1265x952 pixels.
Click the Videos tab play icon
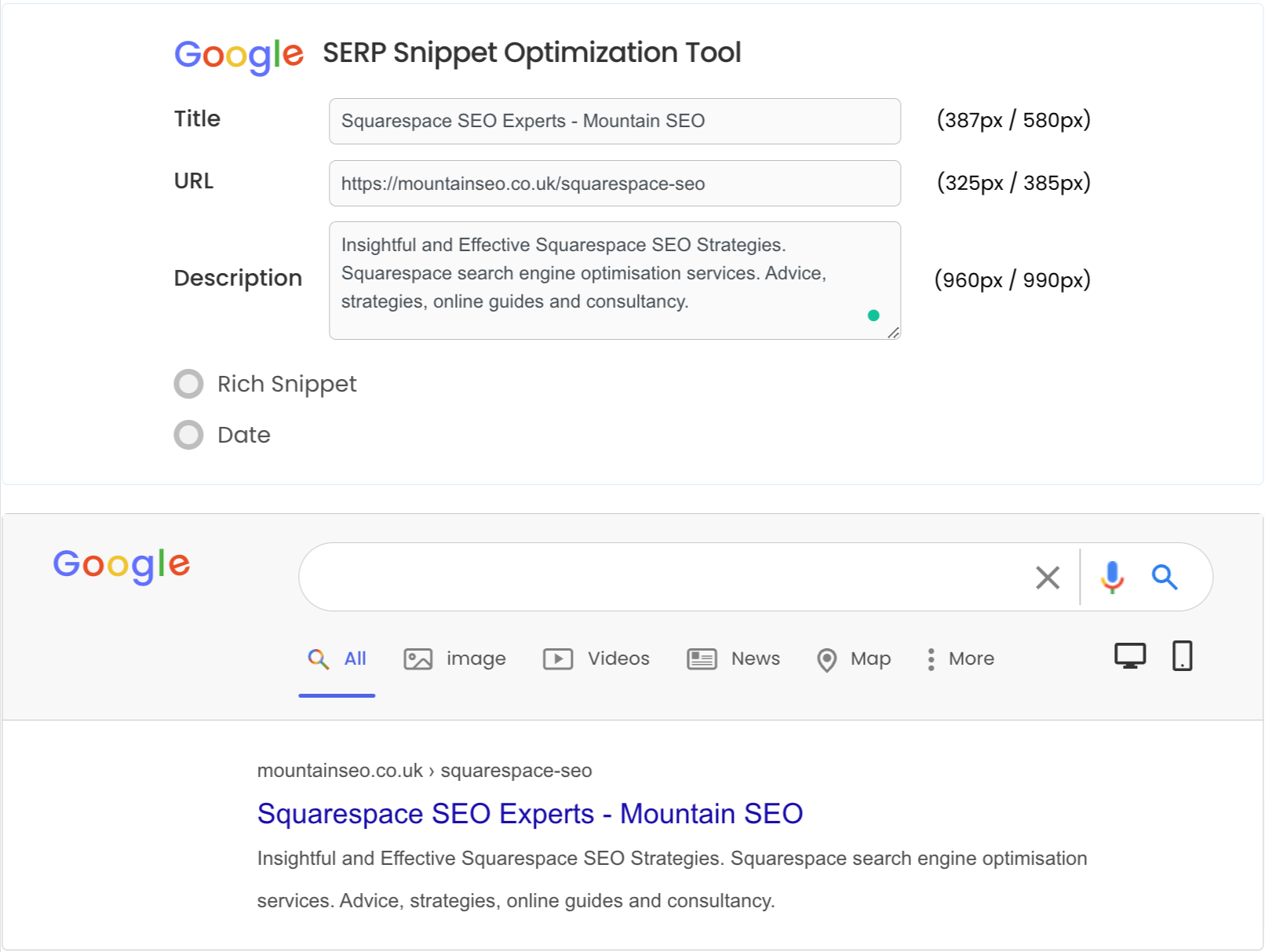[x=558, y=659]
